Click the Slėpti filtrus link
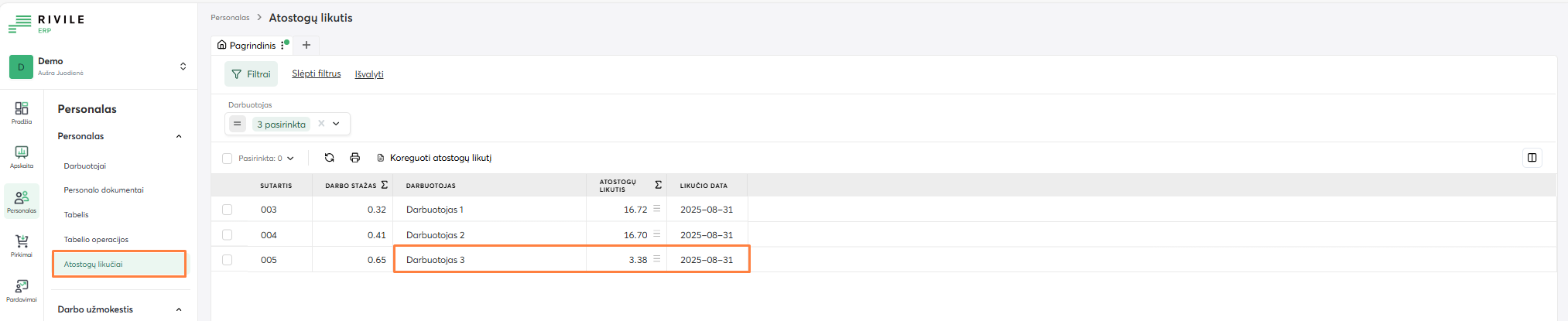Screen dimensions: 1568x321 click(316, 74)
